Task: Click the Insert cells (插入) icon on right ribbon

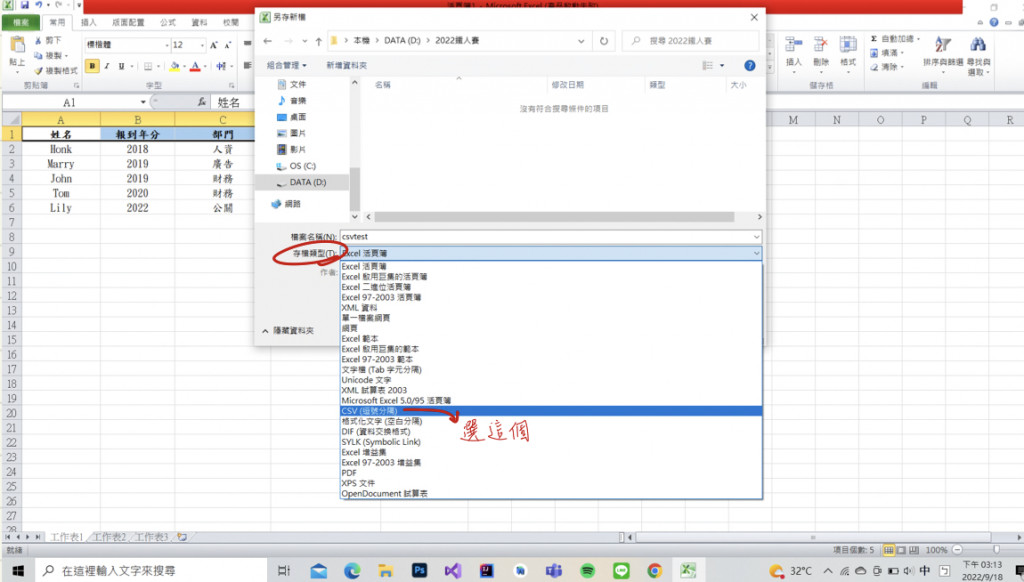Action: pyautogui.click(x=793, y=45)
